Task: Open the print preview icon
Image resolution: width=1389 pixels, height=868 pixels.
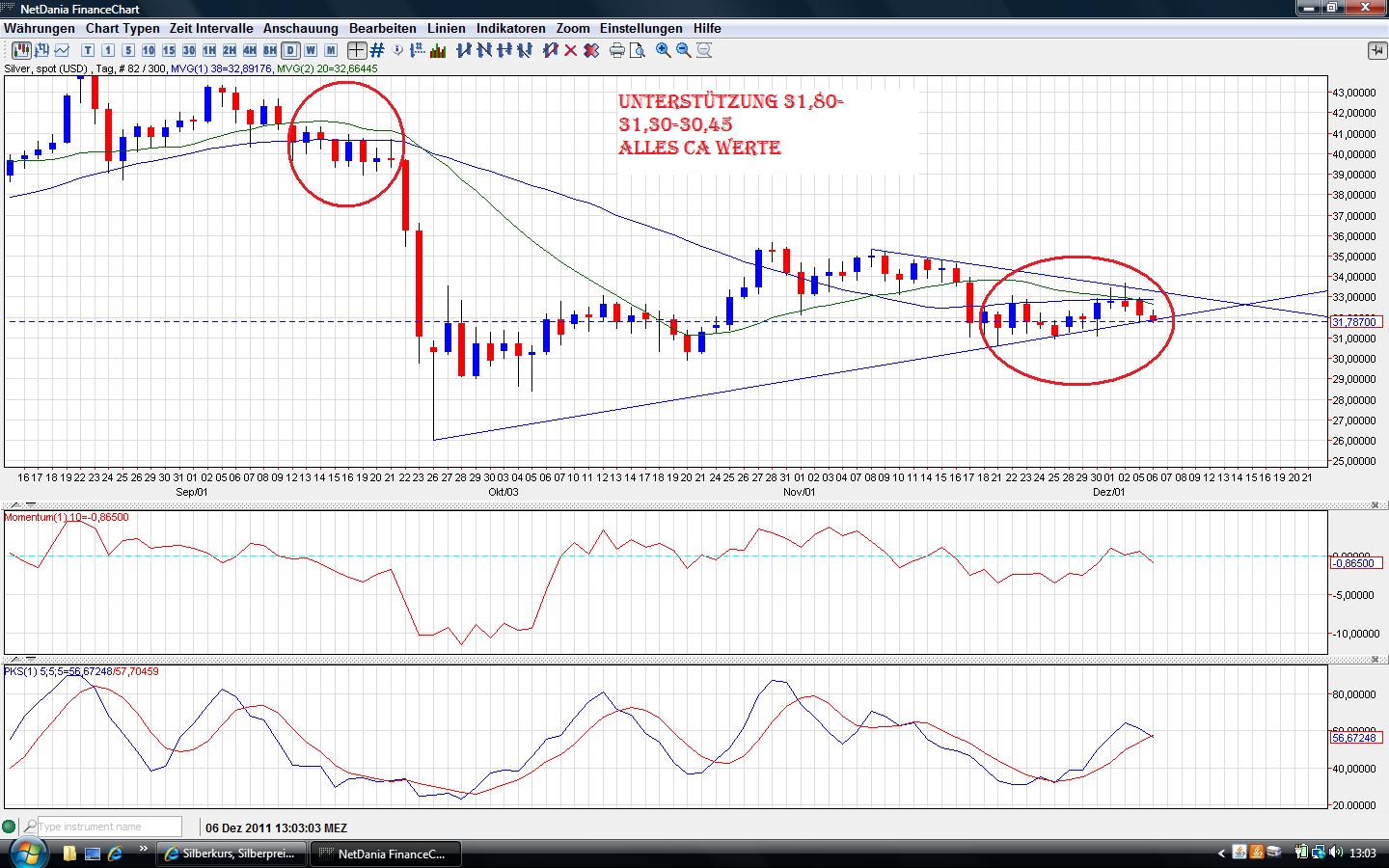Action: tap(638, 50)
